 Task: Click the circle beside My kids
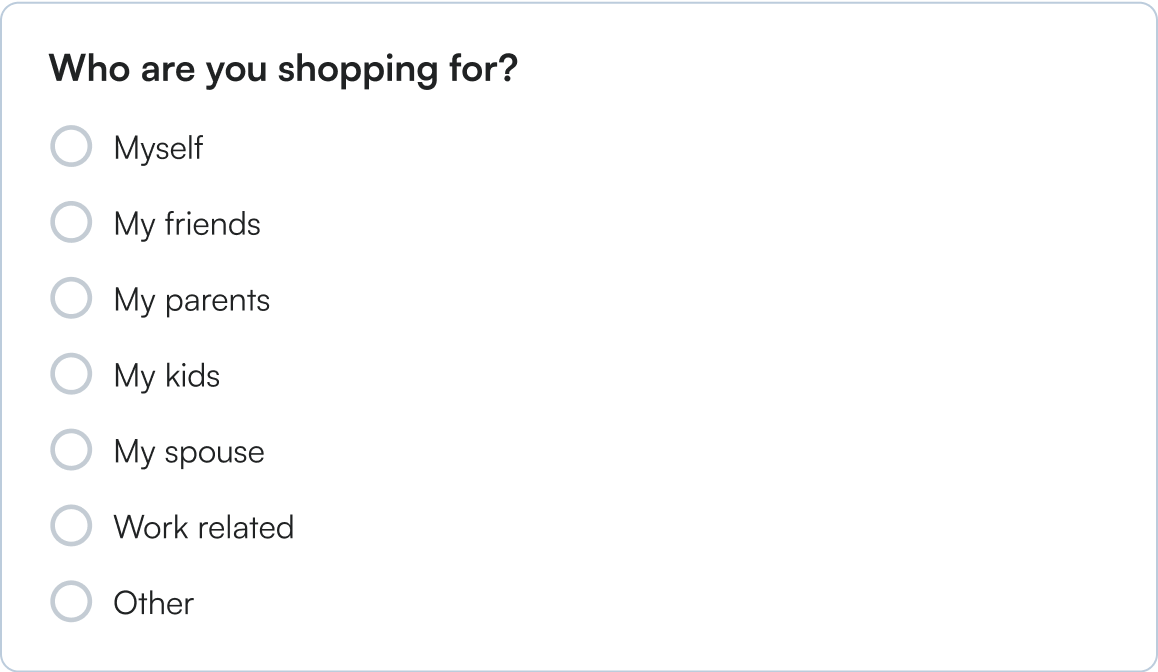click(71, 374)
